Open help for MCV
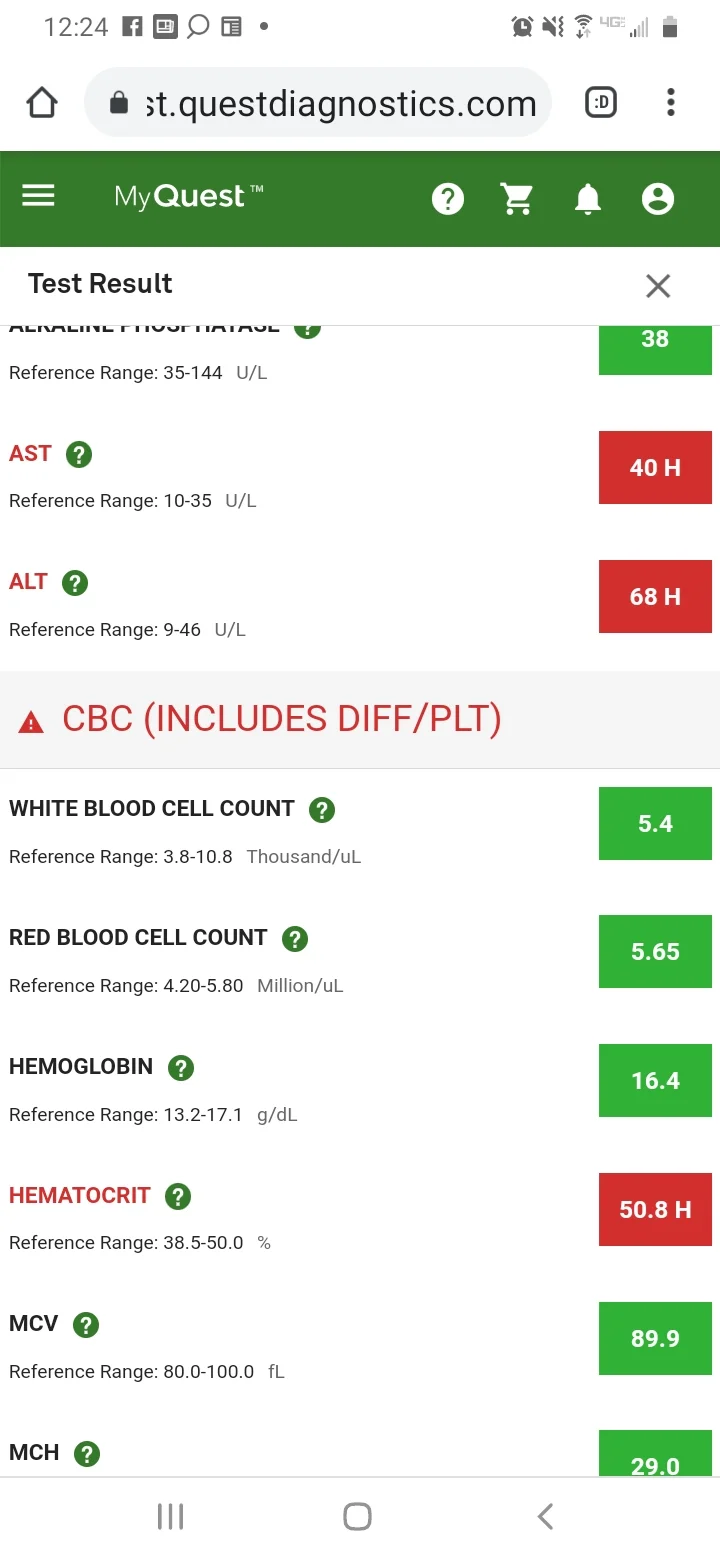 click(x=86, y=1325)
